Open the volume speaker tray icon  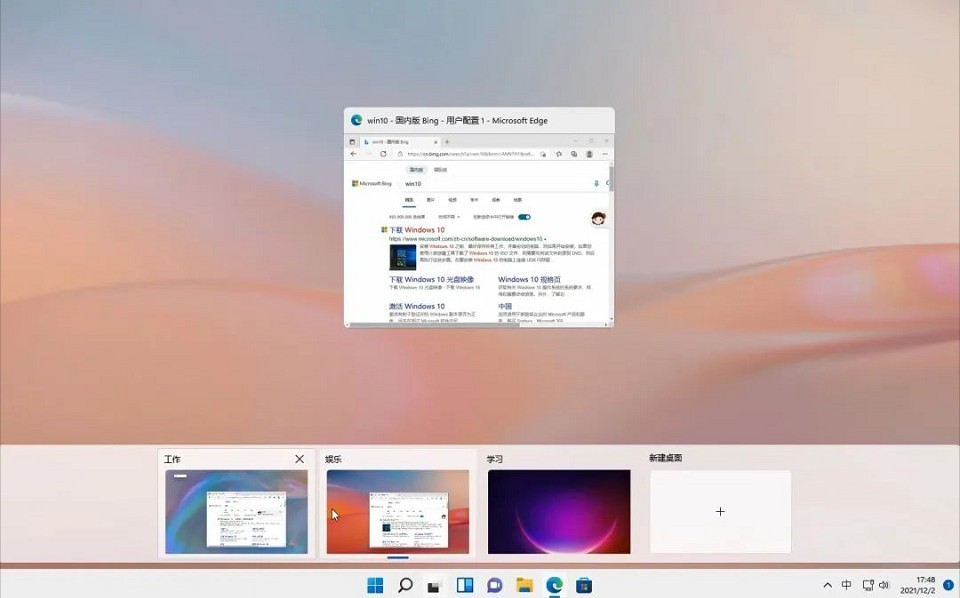(884, 585)
